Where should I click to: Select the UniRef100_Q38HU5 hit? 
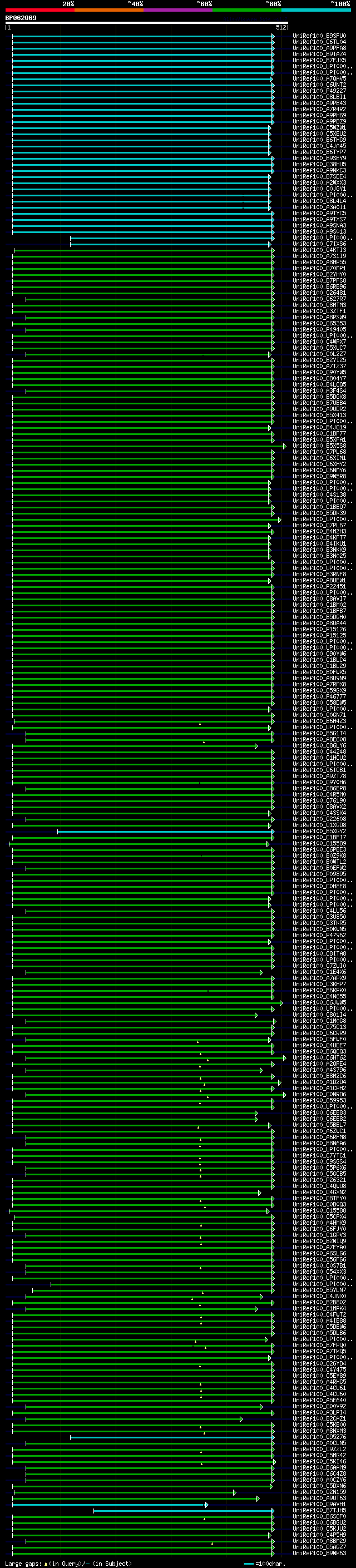pos(319,164)
